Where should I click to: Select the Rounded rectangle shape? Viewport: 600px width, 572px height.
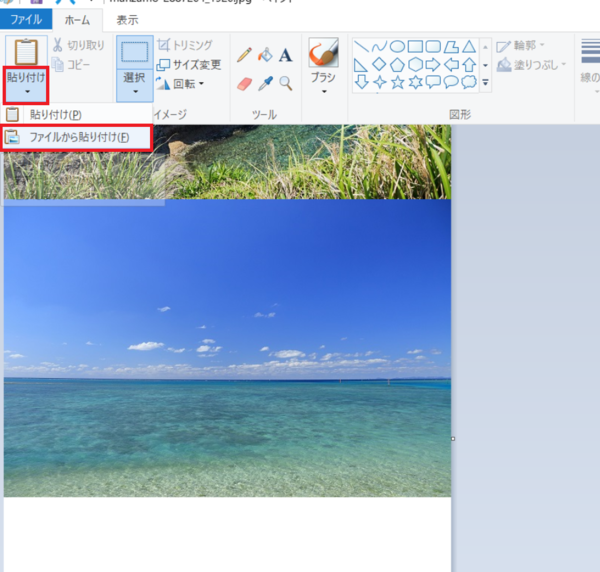click(x=433, y=47)
